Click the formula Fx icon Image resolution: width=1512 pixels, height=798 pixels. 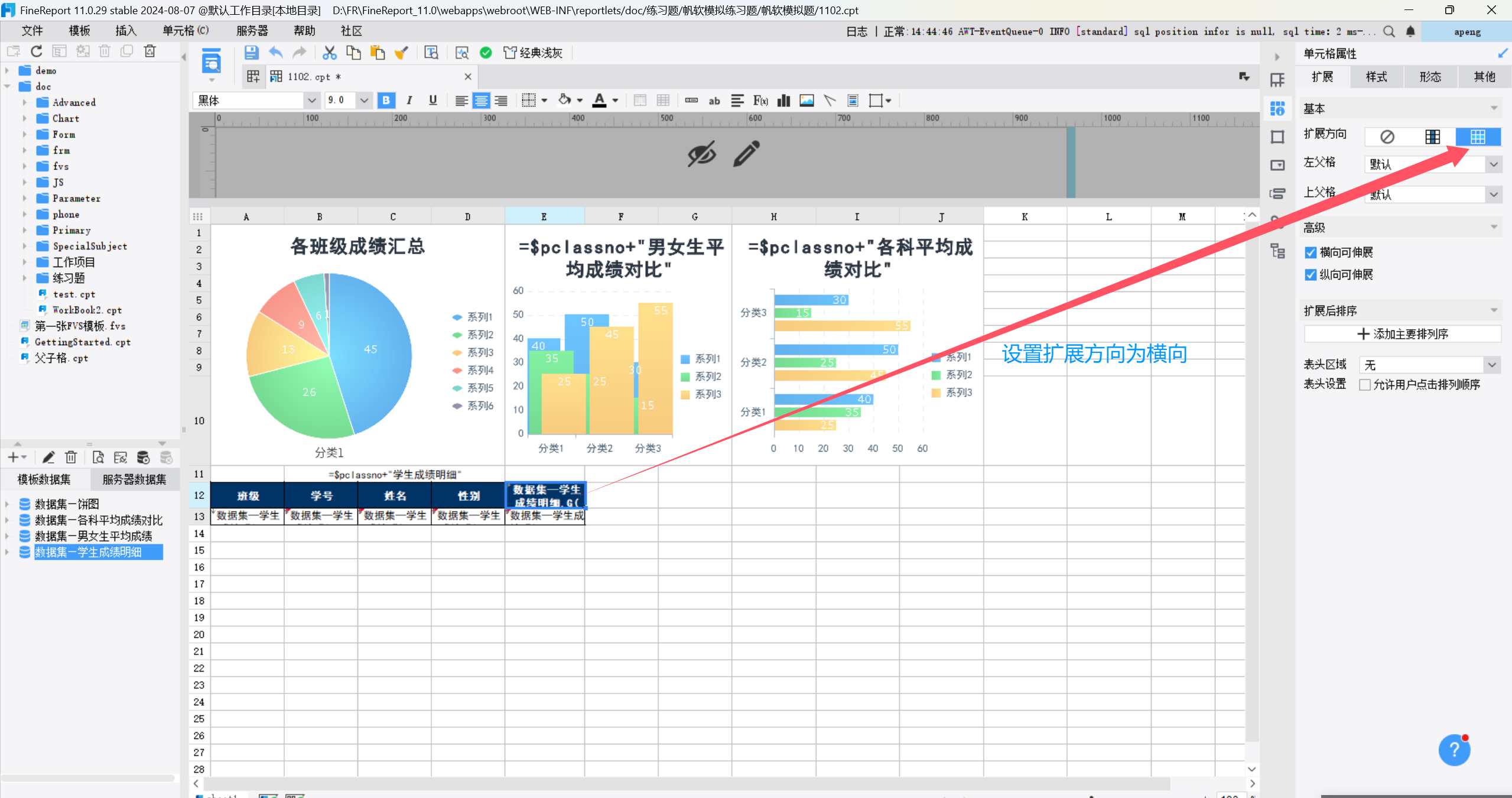click(760, 100)
